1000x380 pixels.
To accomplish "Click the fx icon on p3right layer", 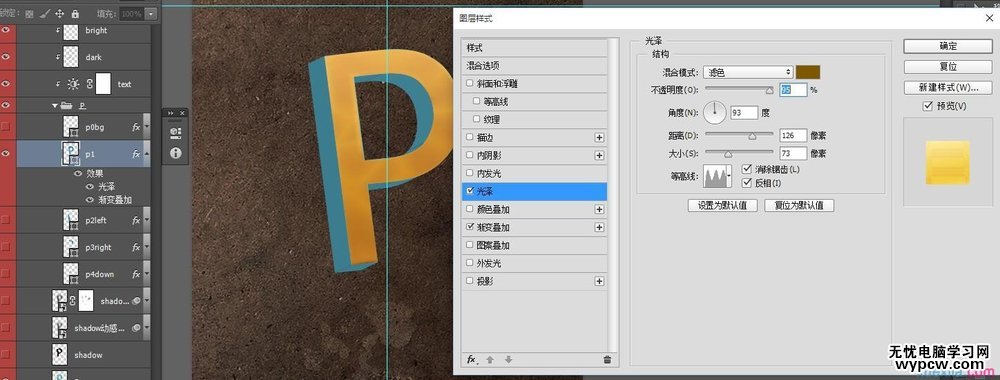I will point(136,247).
